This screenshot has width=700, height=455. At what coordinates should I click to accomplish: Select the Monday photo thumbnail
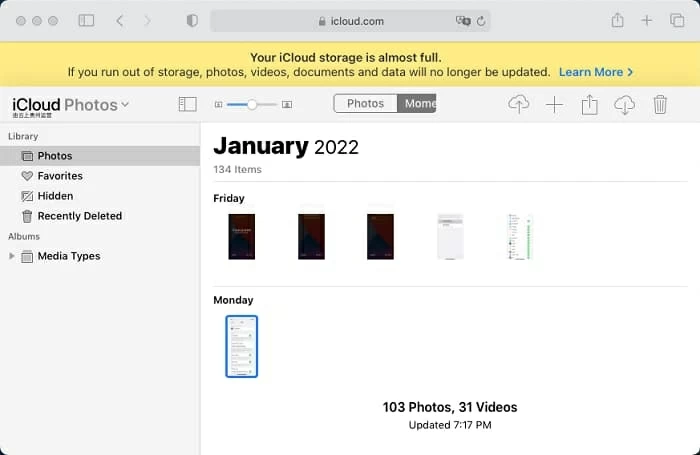241,346
